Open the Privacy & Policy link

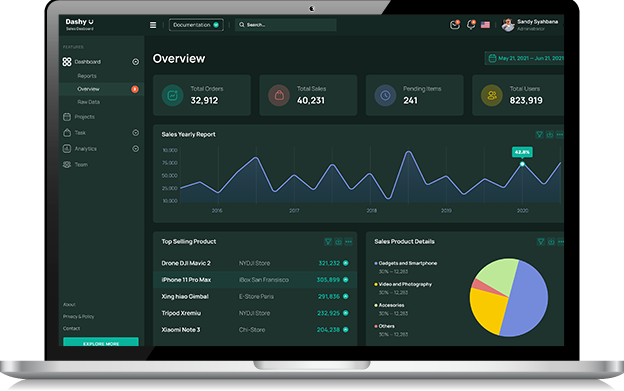click(78, 317)
